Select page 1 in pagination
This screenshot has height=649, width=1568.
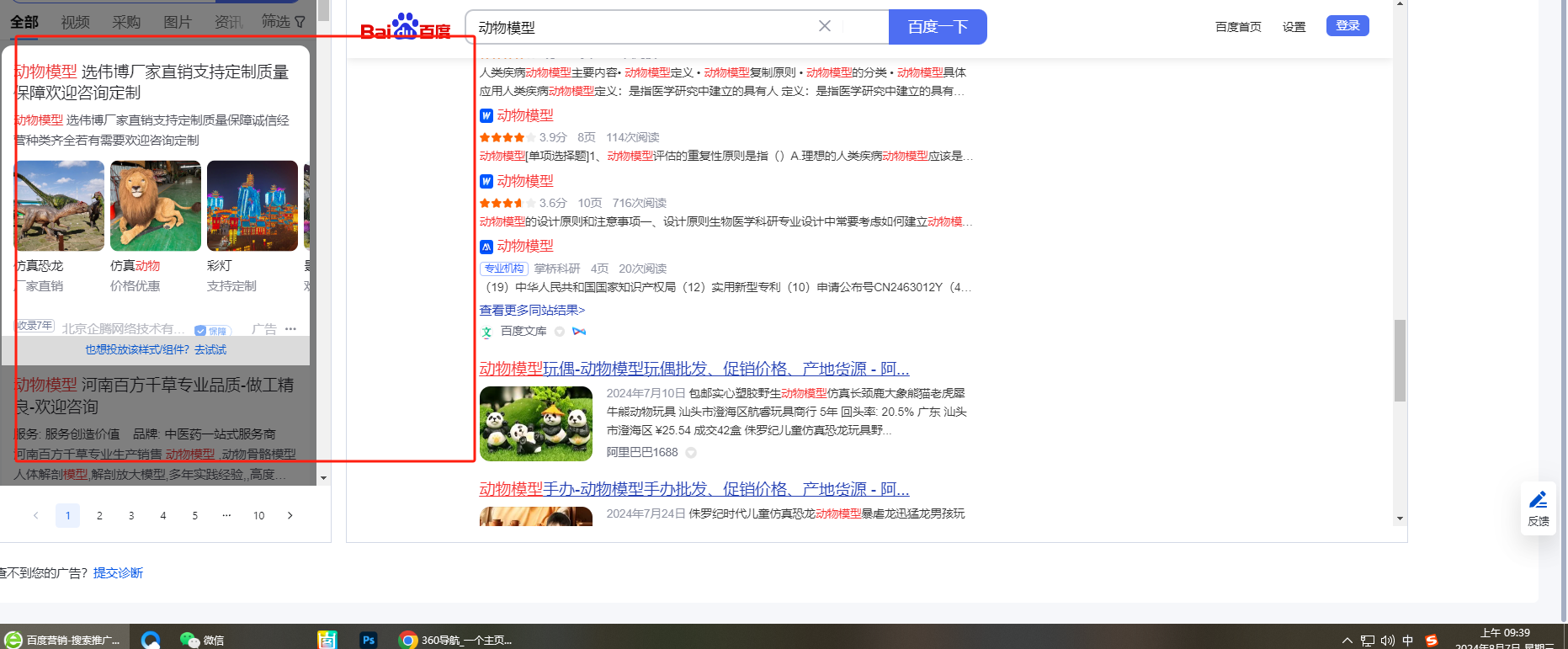pos(67,515)
